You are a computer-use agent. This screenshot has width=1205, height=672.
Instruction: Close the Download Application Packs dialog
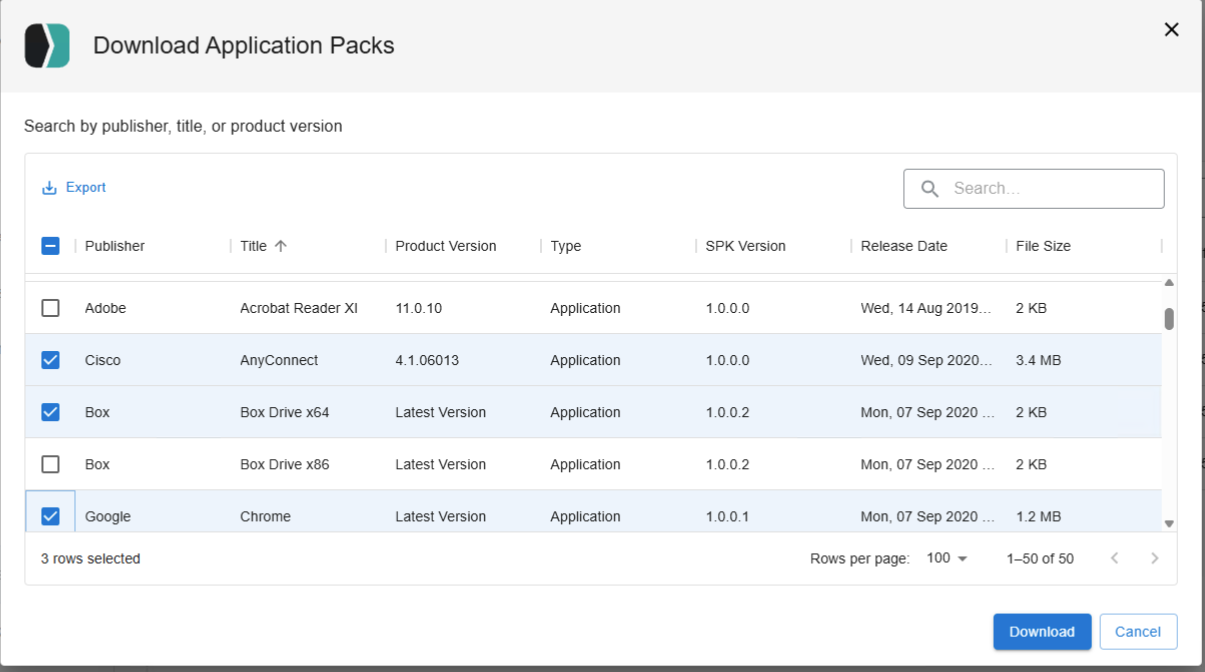[x=1171, y=30]
